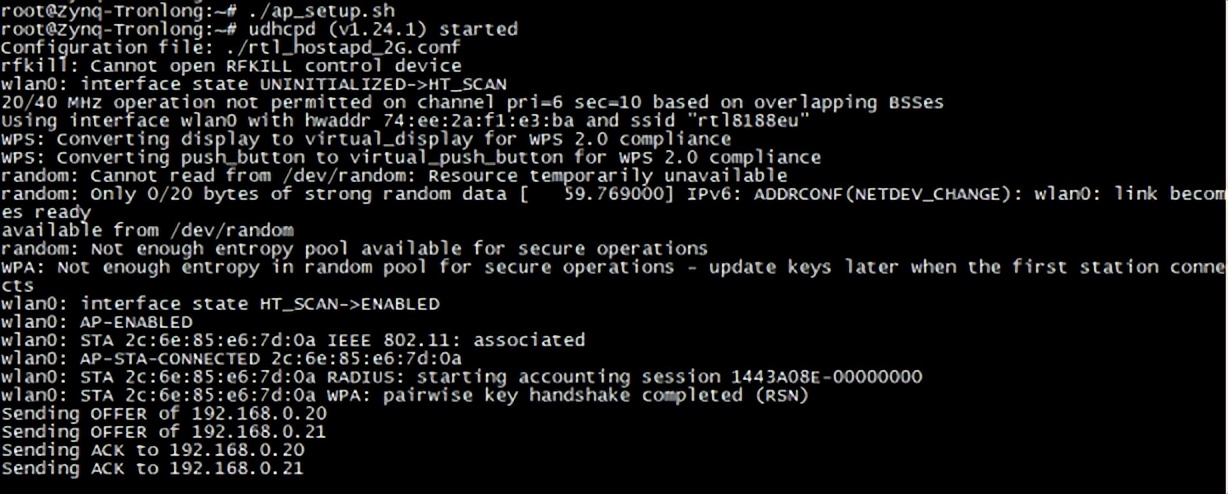Viewport: 1228px width, 494px height.
Task: Click the AP-STA-CONNECTED 2c:6e:85:e6:7d:0a line
Action: point(232,358)
